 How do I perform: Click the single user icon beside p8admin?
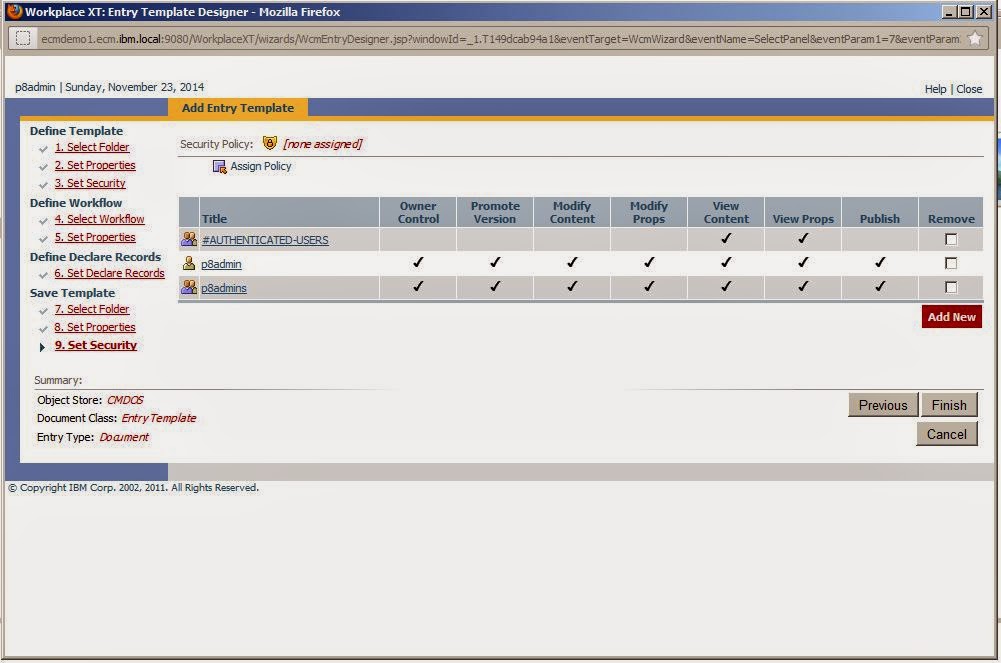189,263
